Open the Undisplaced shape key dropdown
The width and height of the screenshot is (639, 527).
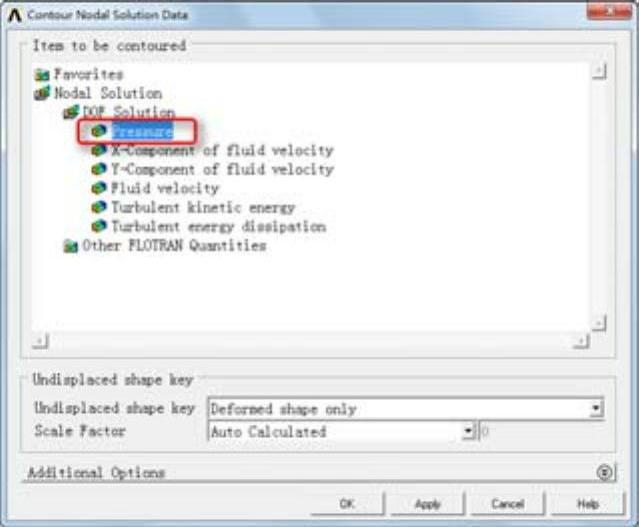point(596,408)
